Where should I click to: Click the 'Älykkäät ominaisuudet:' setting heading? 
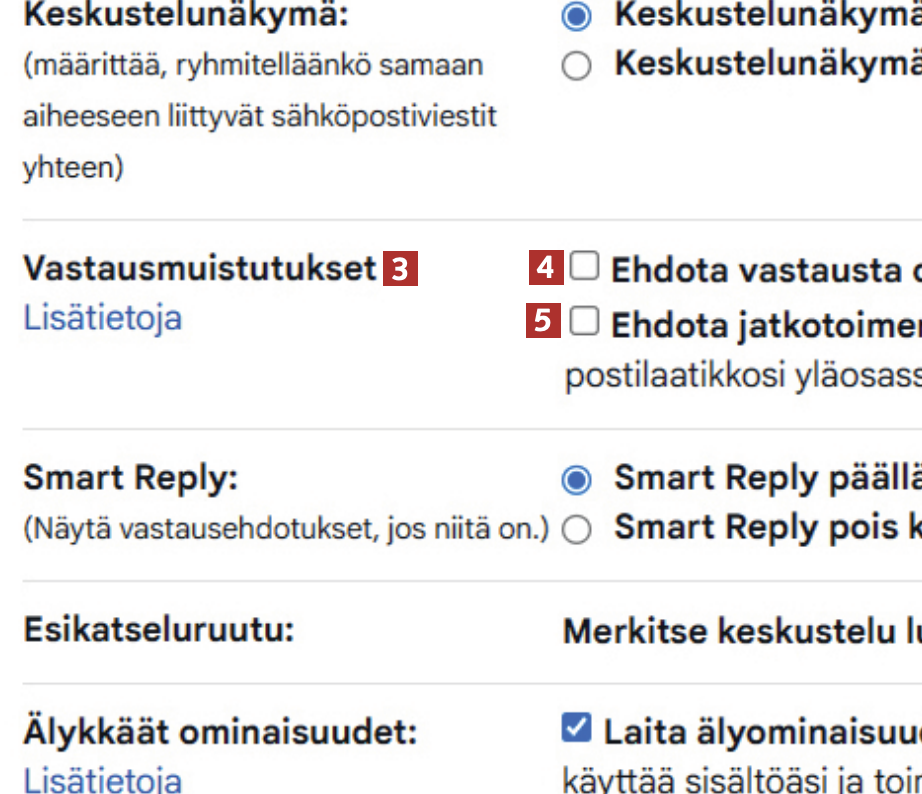pyautogui.click(x=220, y=732)
